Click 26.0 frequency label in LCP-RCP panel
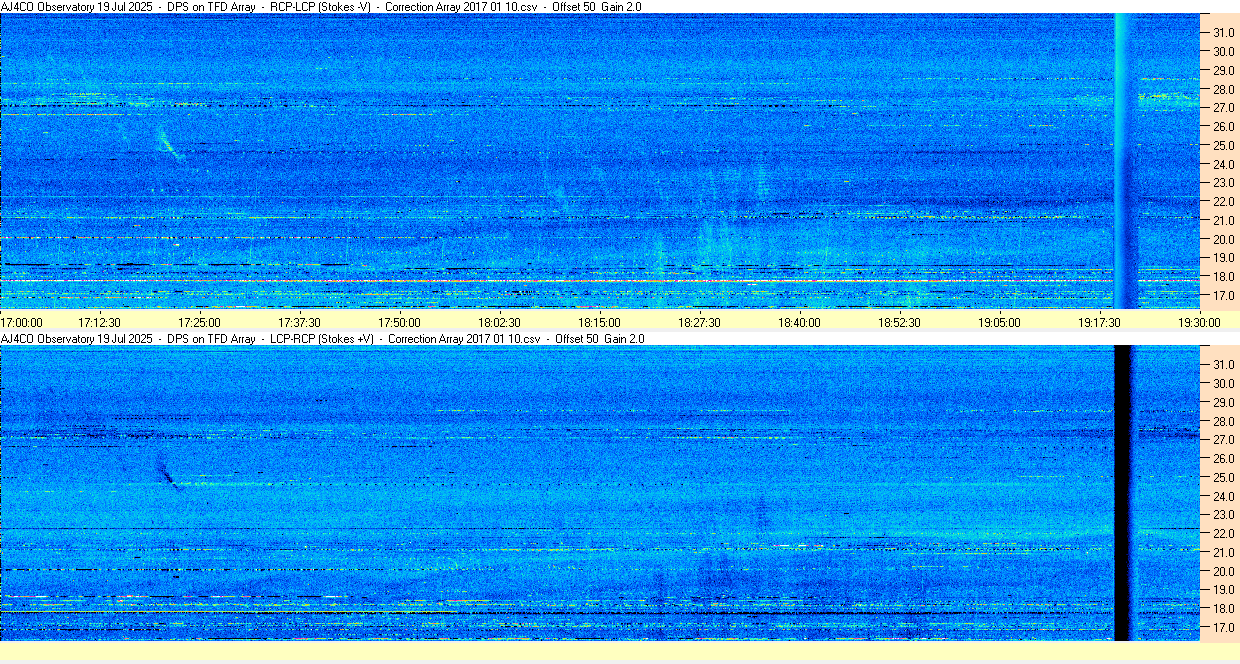The width and height of the screenshot is (1240, 664). (x=1224, y=459)
